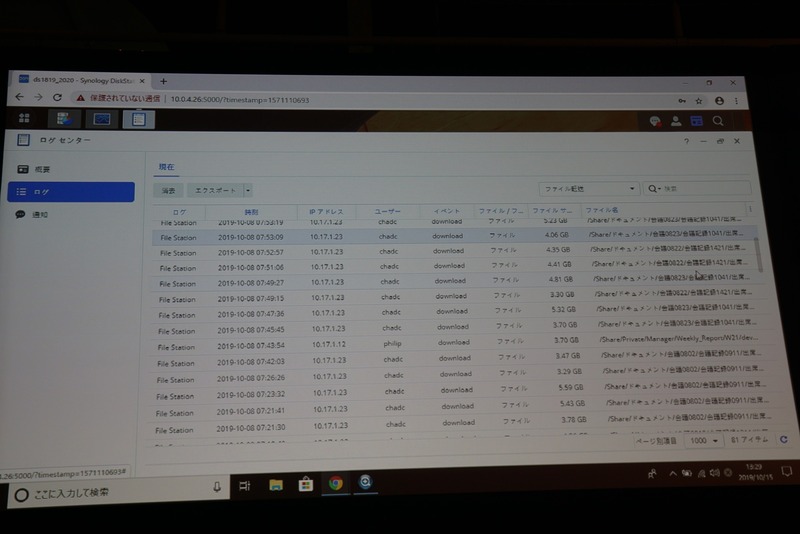Select the log row at 2019-10-08 07:21:30
This screenshot has height=534, width=800.
pos(464,425)
